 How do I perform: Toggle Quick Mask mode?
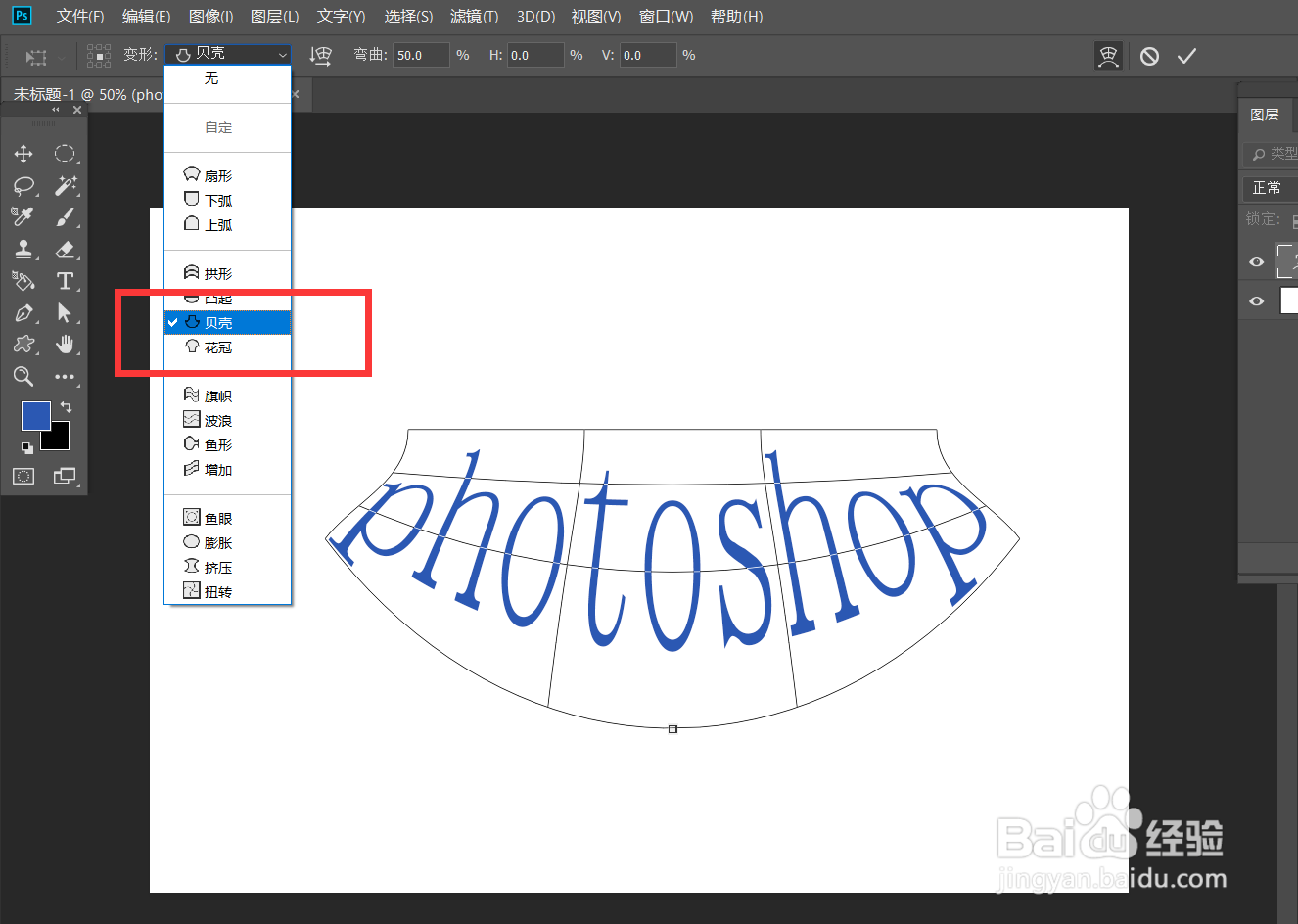pyautogui.click(x=23, y=477)
